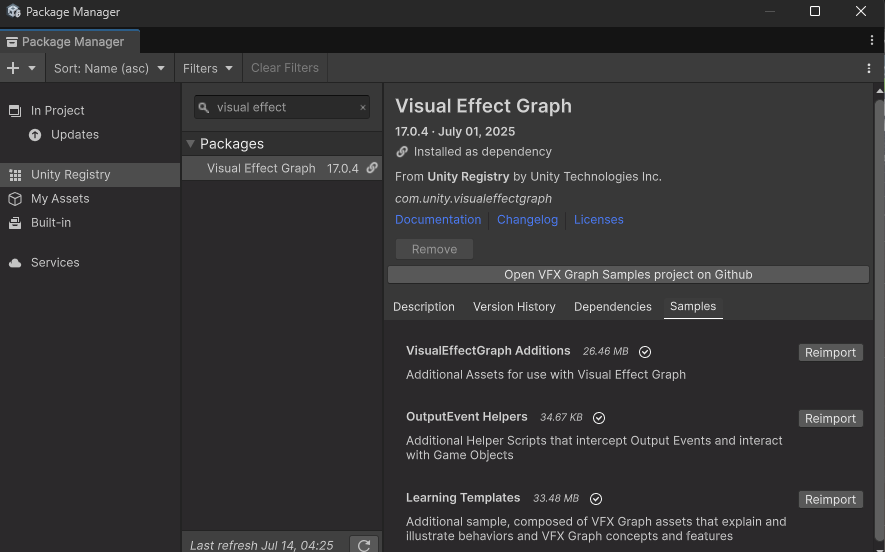Open the toolbar more options menu
This screenshot has height=552, width=885.
[869, 68]
